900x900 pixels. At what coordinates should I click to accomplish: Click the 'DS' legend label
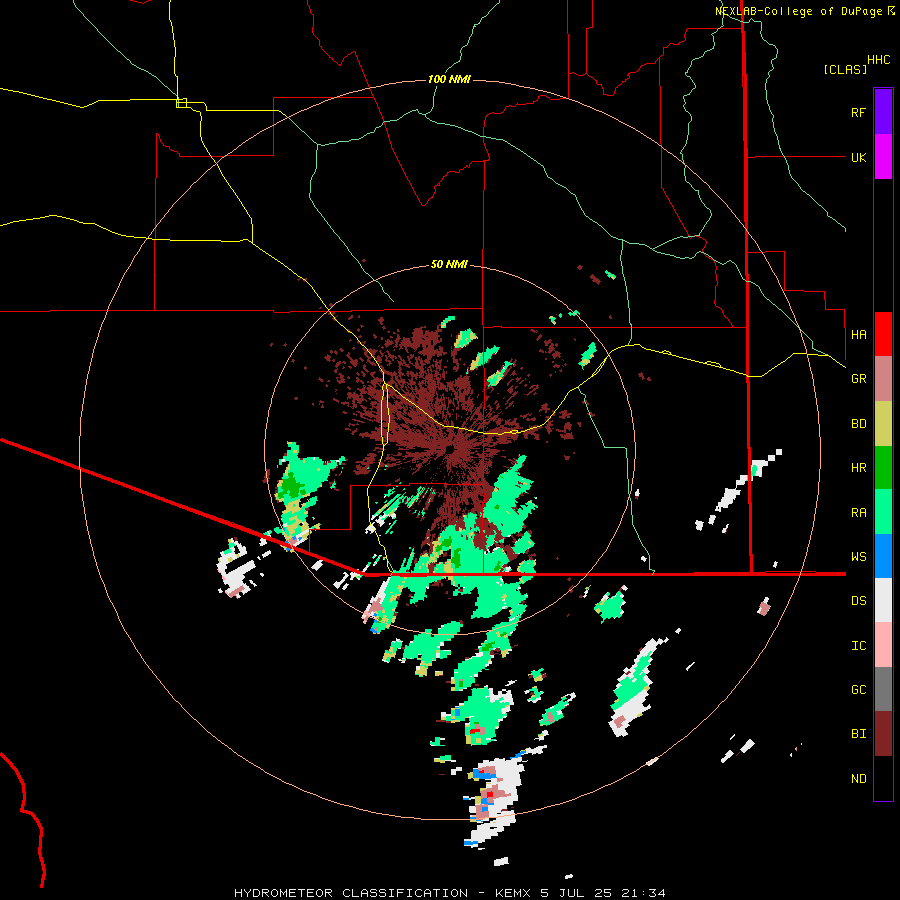[x=858, y=601]
